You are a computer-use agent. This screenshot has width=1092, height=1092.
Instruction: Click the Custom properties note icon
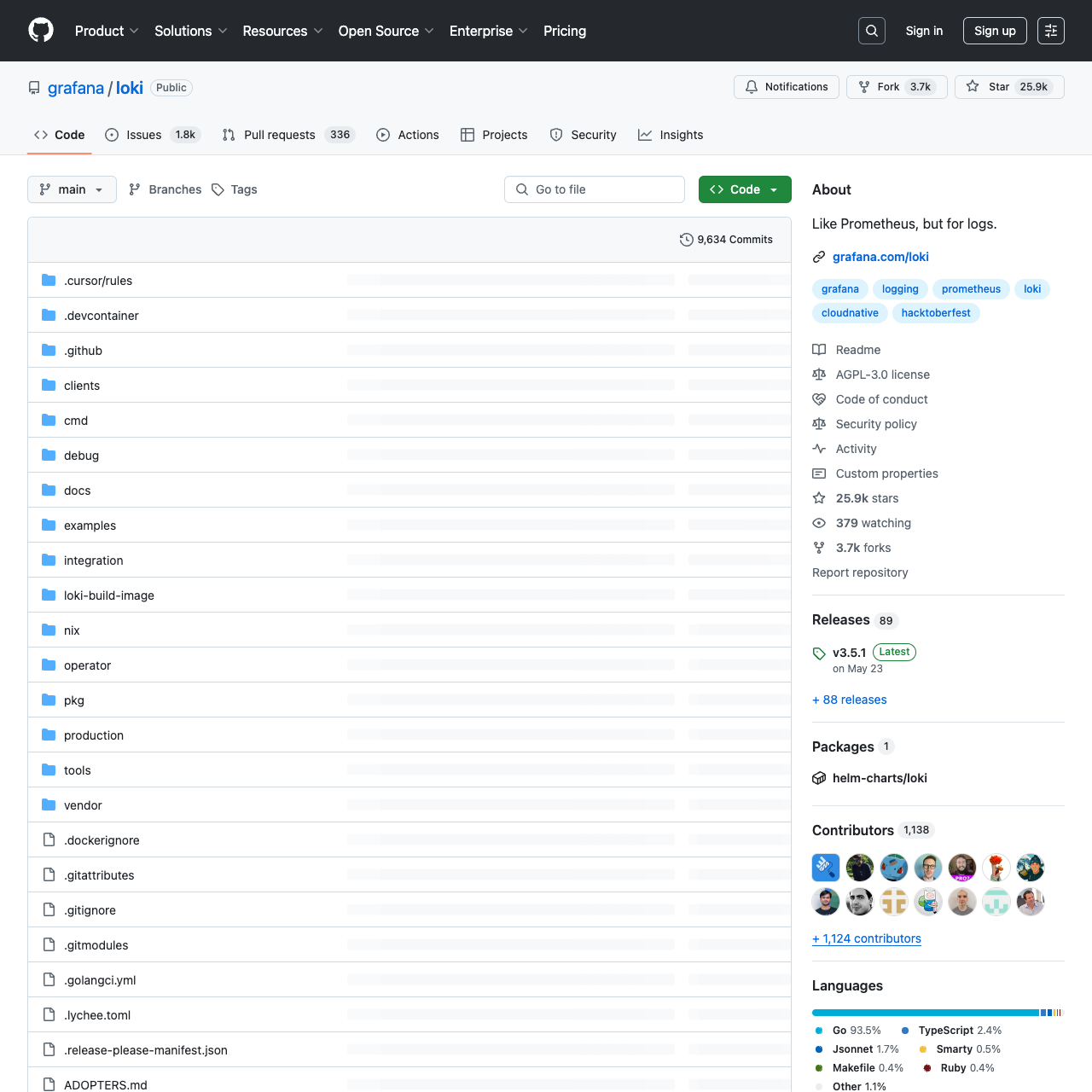point(819,473)
